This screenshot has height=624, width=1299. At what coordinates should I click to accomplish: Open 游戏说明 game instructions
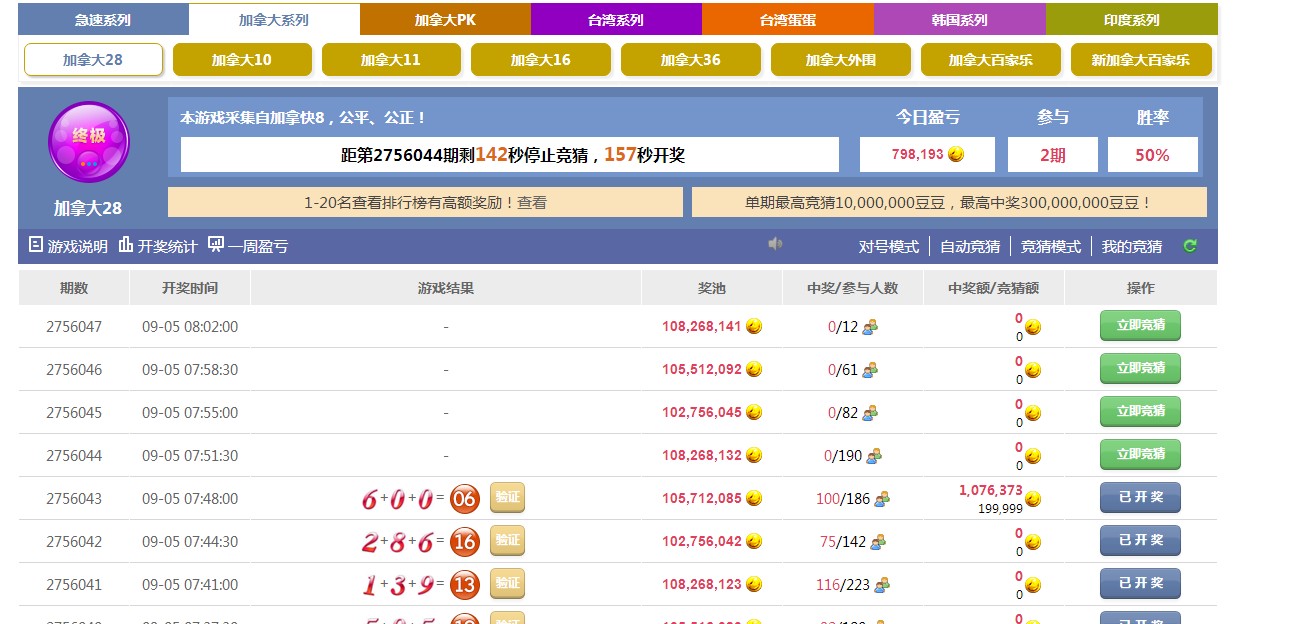(68, 246)
